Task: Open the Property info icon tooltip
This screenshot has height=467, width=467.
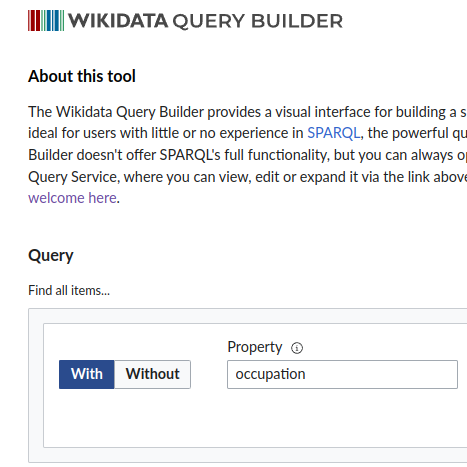Action: [297, 348]
